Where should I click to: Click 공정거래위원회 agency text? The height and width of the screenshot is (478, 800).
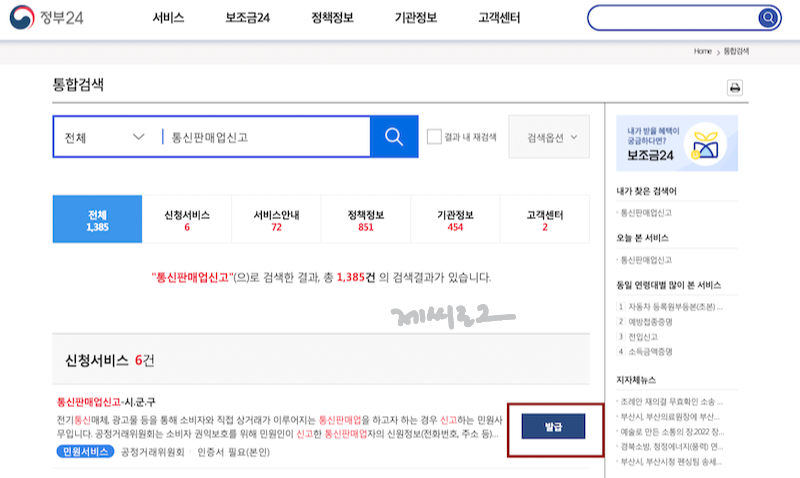pos(152,452)
